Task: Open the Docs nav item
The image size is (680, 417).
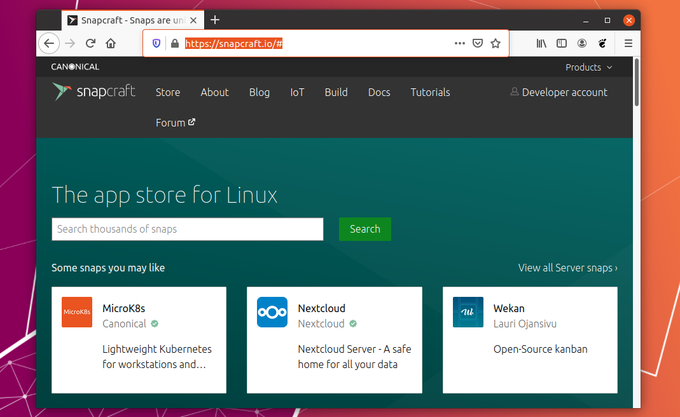Action: pos(379,92)
